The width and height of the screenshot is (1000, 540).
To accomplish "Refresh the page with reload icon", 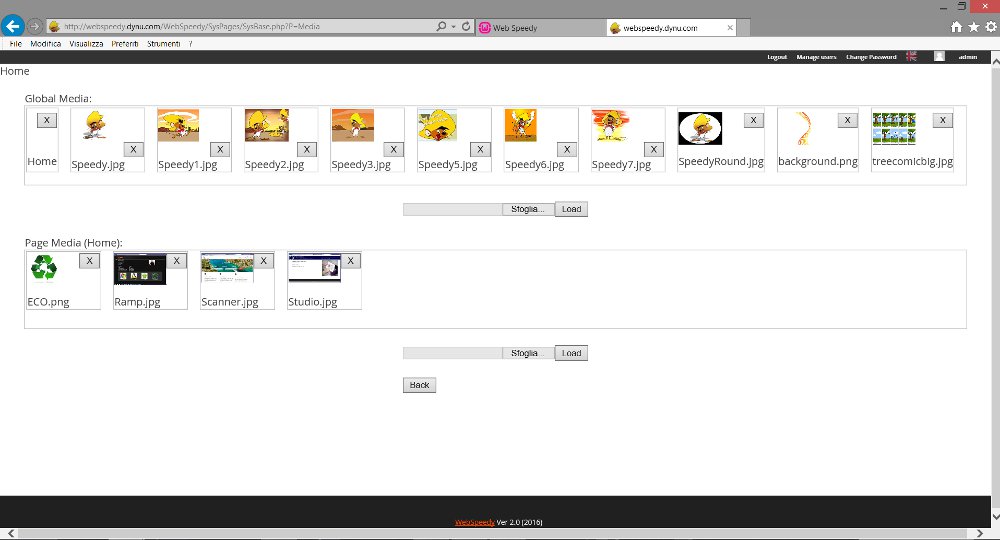I will click(466, 26).
